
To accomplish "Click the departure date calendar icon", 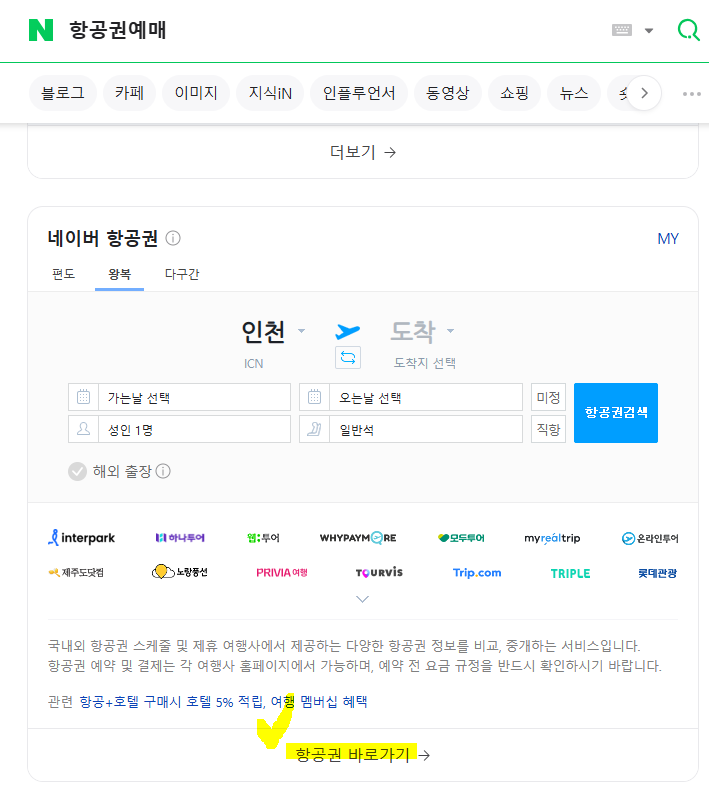I will 84,397.
